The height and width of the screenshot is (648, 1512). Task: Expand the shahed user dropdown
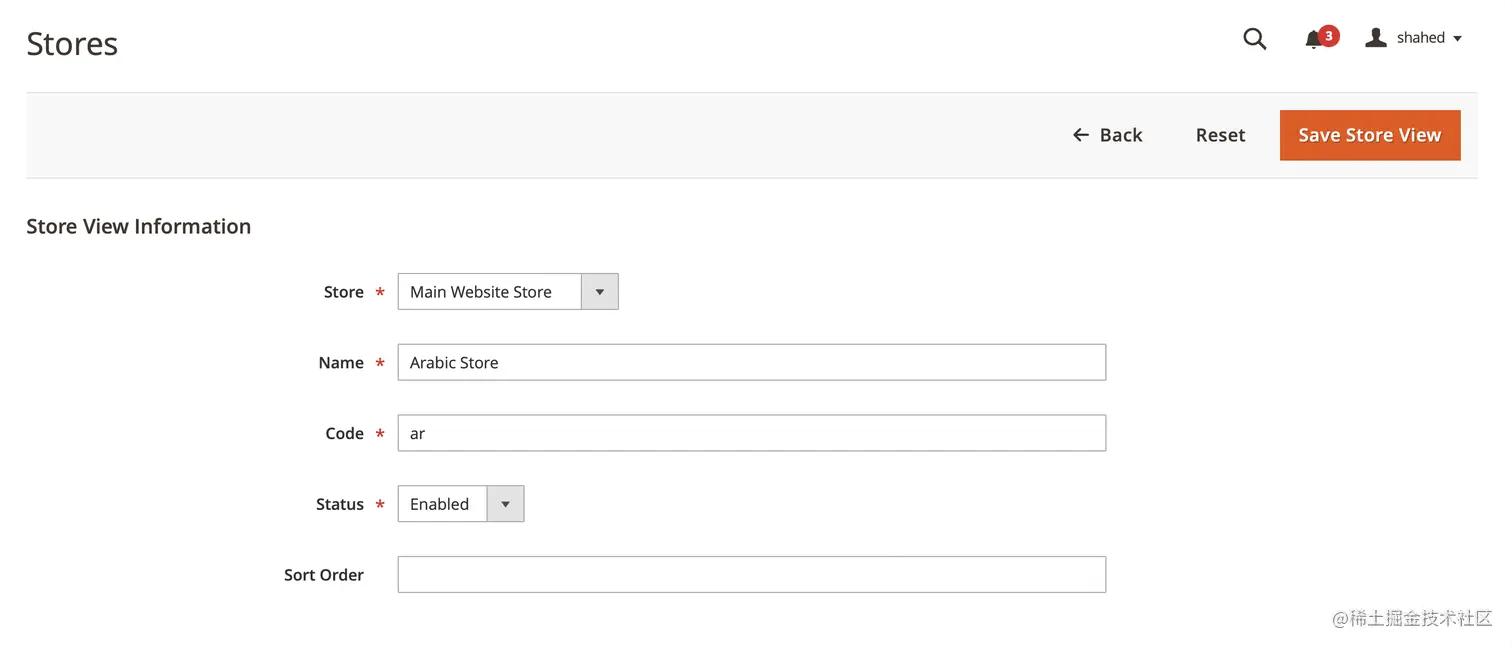click(x=1420, y=37)
